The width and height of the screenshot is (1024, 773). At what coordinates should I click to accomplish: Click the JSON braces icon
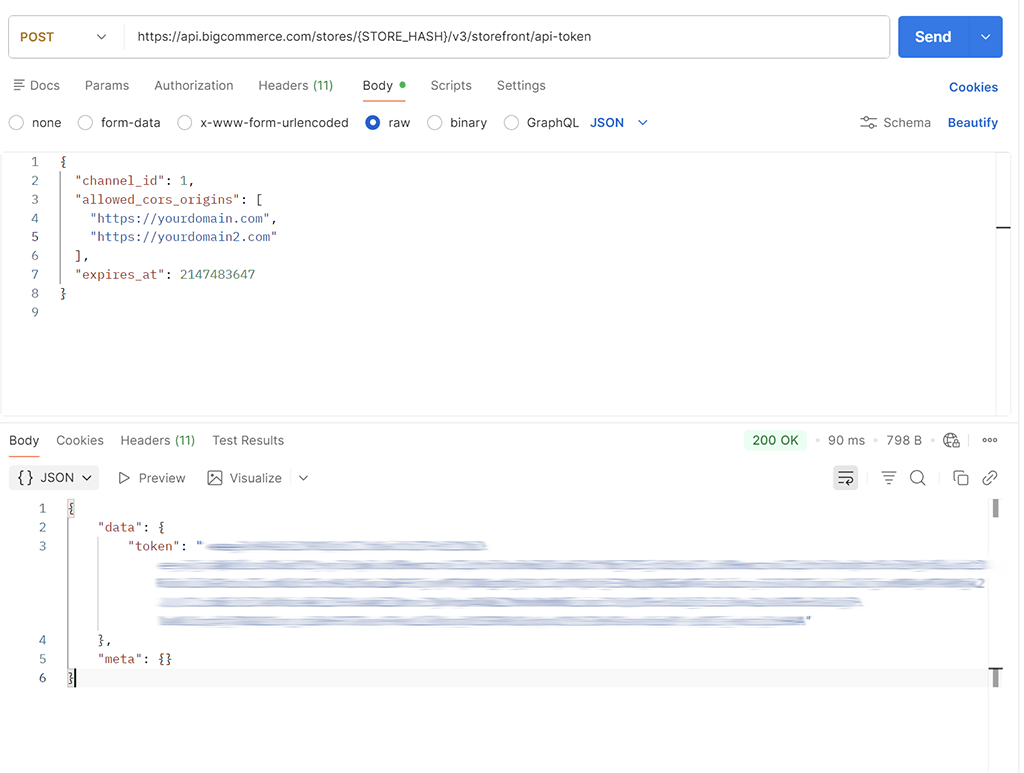(x=25, y=477)
